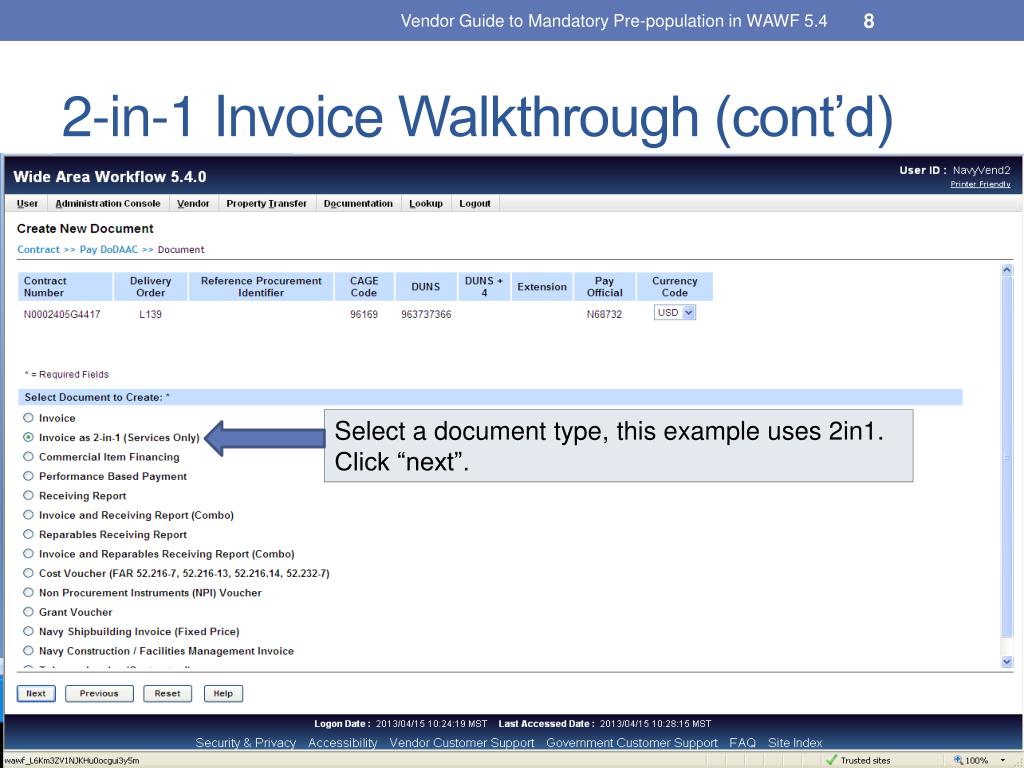Viewport: 1024px width, 768px height.
Task: Click the Next button
Action: point(36,694)
